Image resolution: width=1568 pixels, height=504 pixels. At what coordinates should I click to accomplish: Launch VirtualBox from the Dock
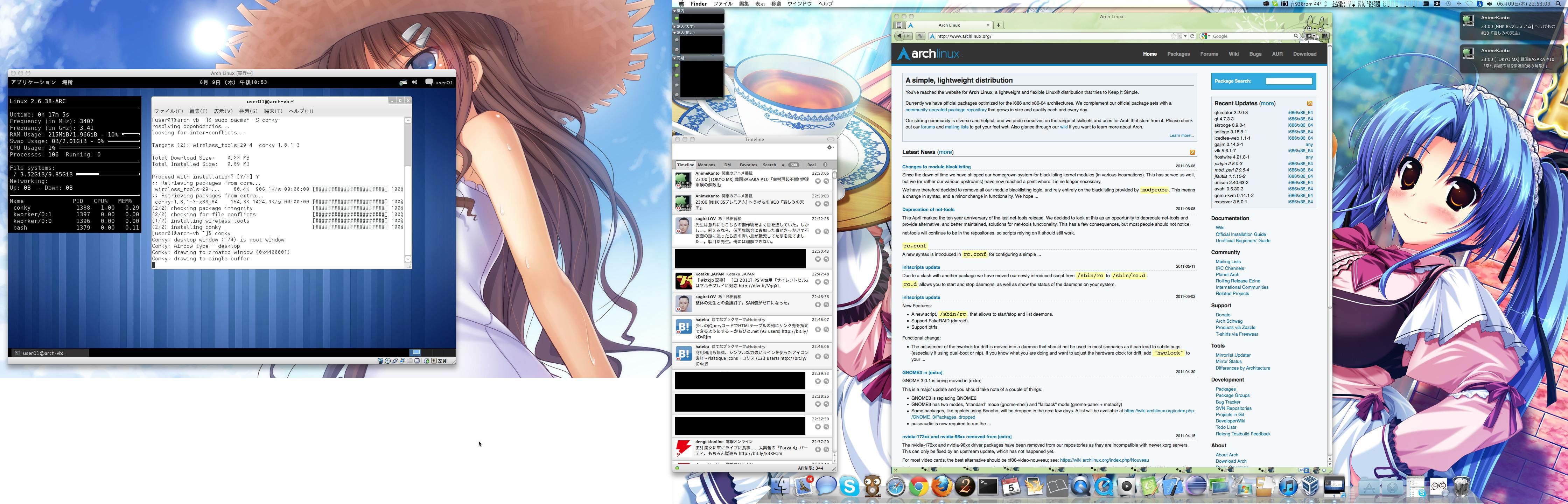coord(1310,486)
